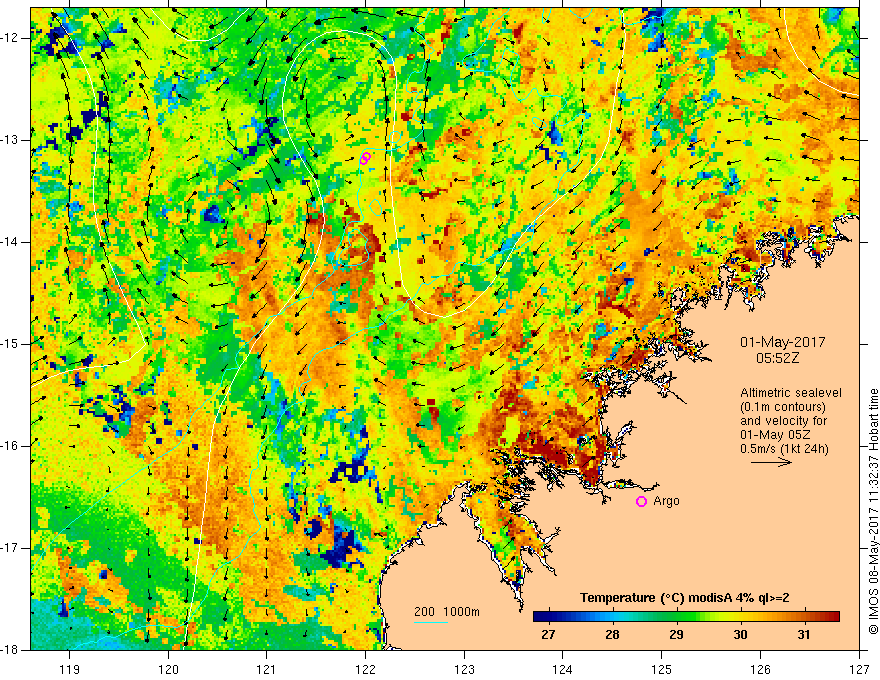Click the '200 1000m' bathymetry legend text

[x=447, y=612]
